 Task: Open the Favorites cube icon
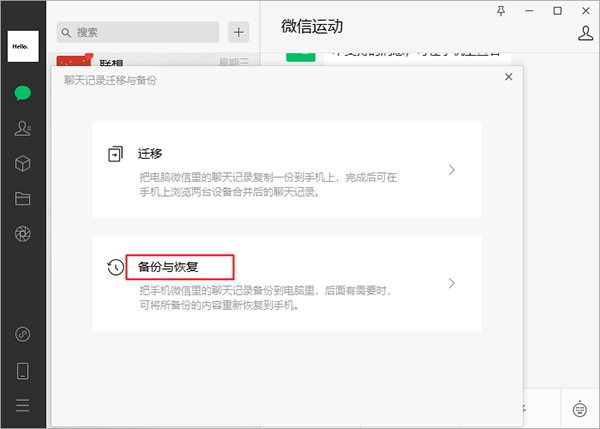tap(22, 163)
